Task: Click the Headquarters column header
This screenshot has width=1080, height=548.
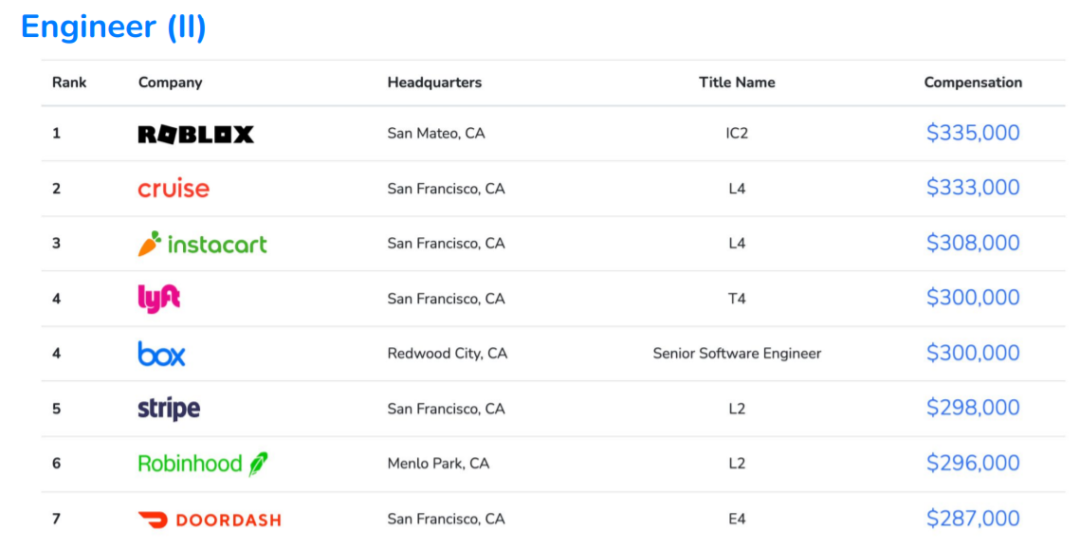Action: 434,83
